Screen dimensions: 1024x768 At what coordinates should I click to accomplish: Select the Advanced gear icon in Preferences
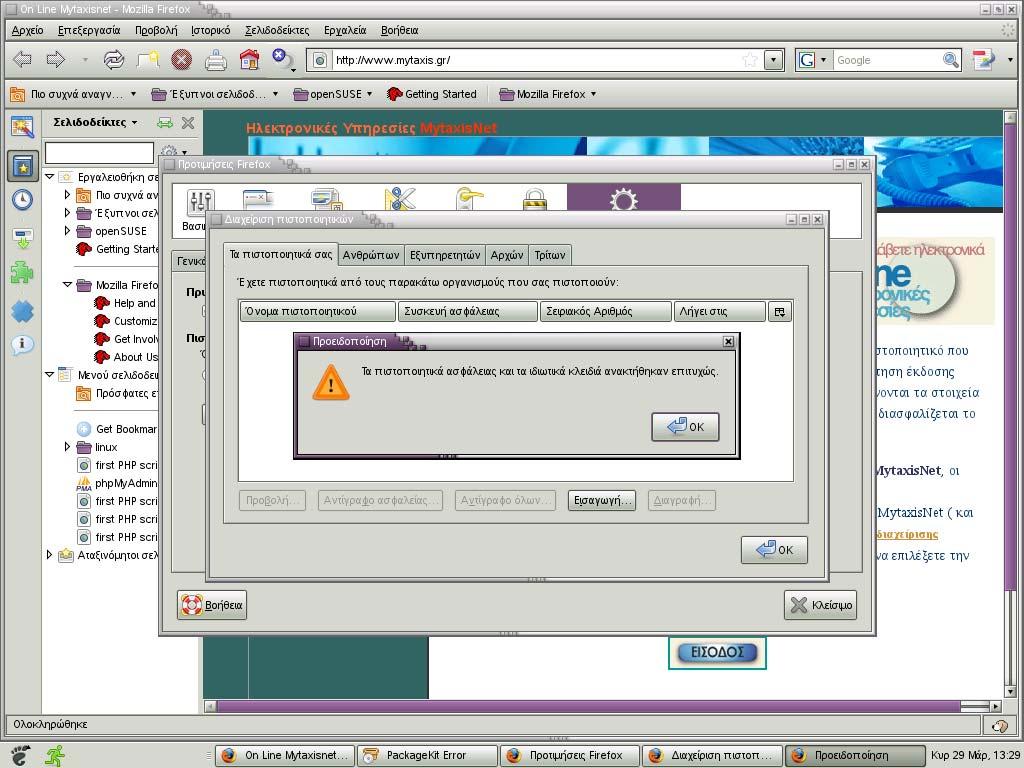[624, 198]
